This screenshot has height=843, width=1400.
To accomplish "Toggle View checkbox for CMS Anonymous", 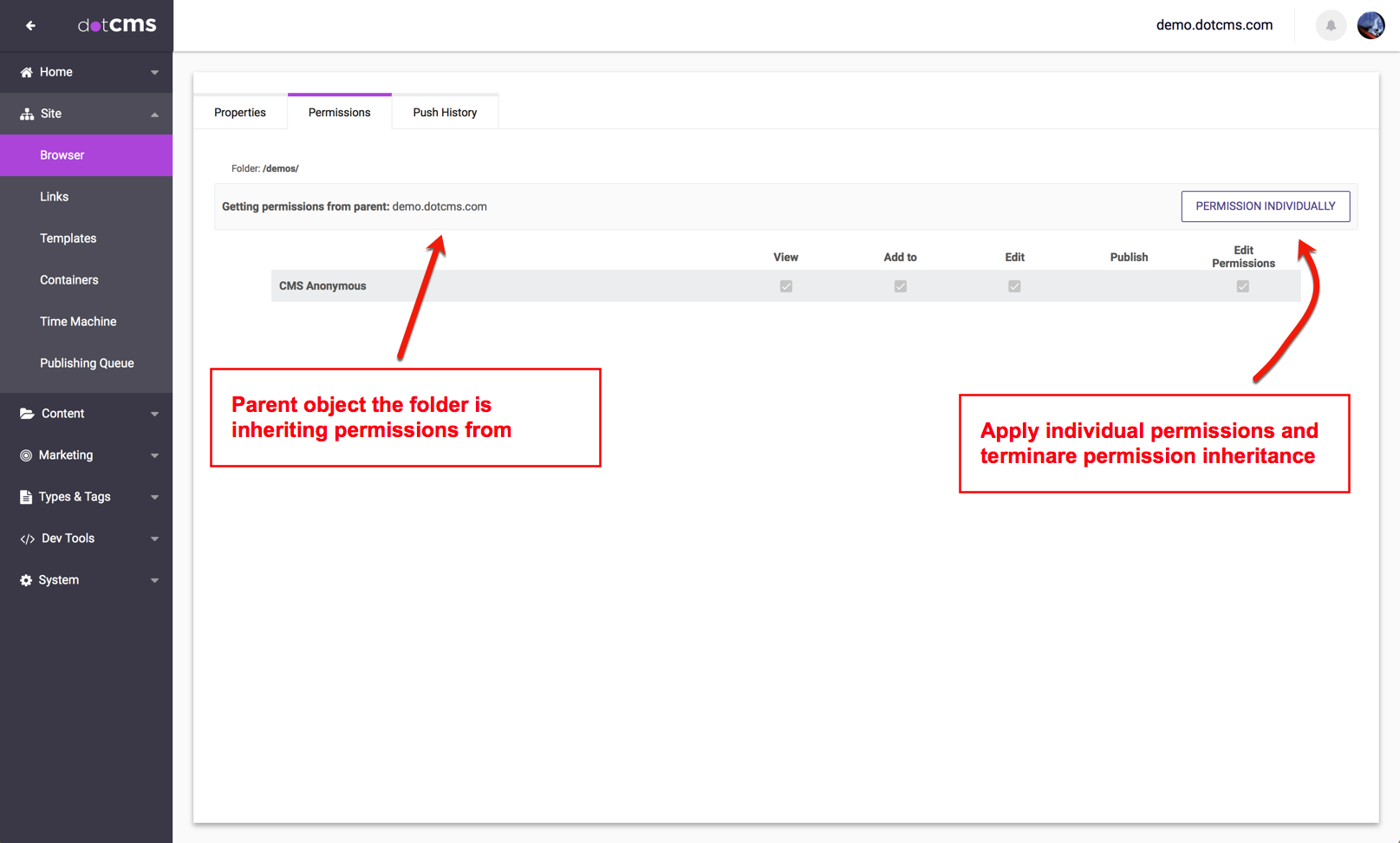I will 785,286.
